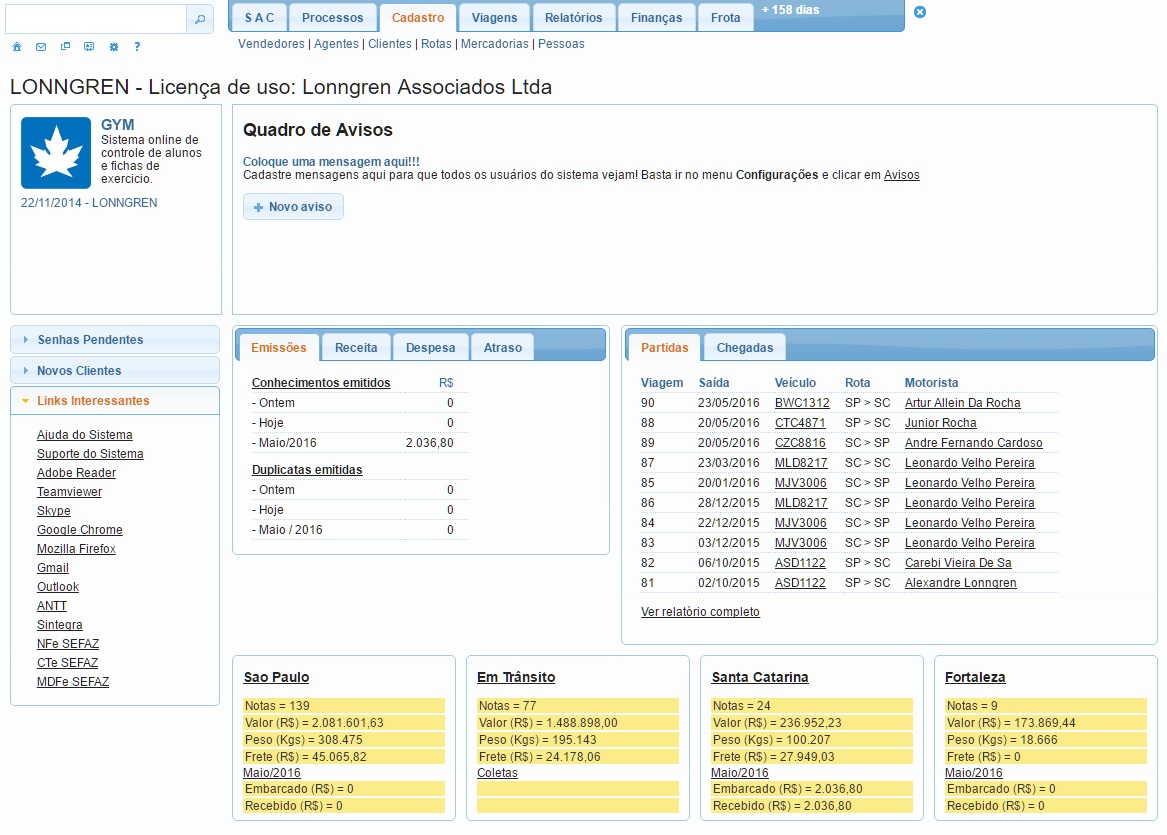This screenshot has height=835, width=1167.
Task: Open the Teamviewer link
Action: pos(69,492)
